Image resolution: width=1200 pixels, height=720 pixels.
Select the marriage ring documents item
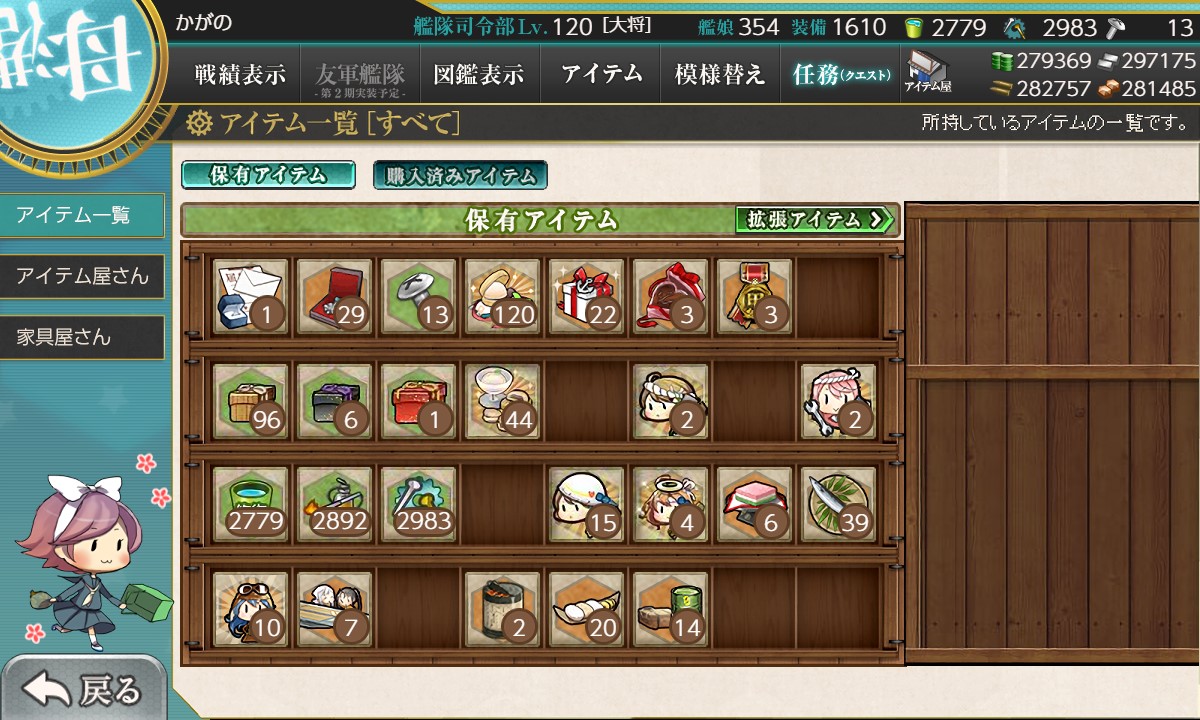coord(251,297)
